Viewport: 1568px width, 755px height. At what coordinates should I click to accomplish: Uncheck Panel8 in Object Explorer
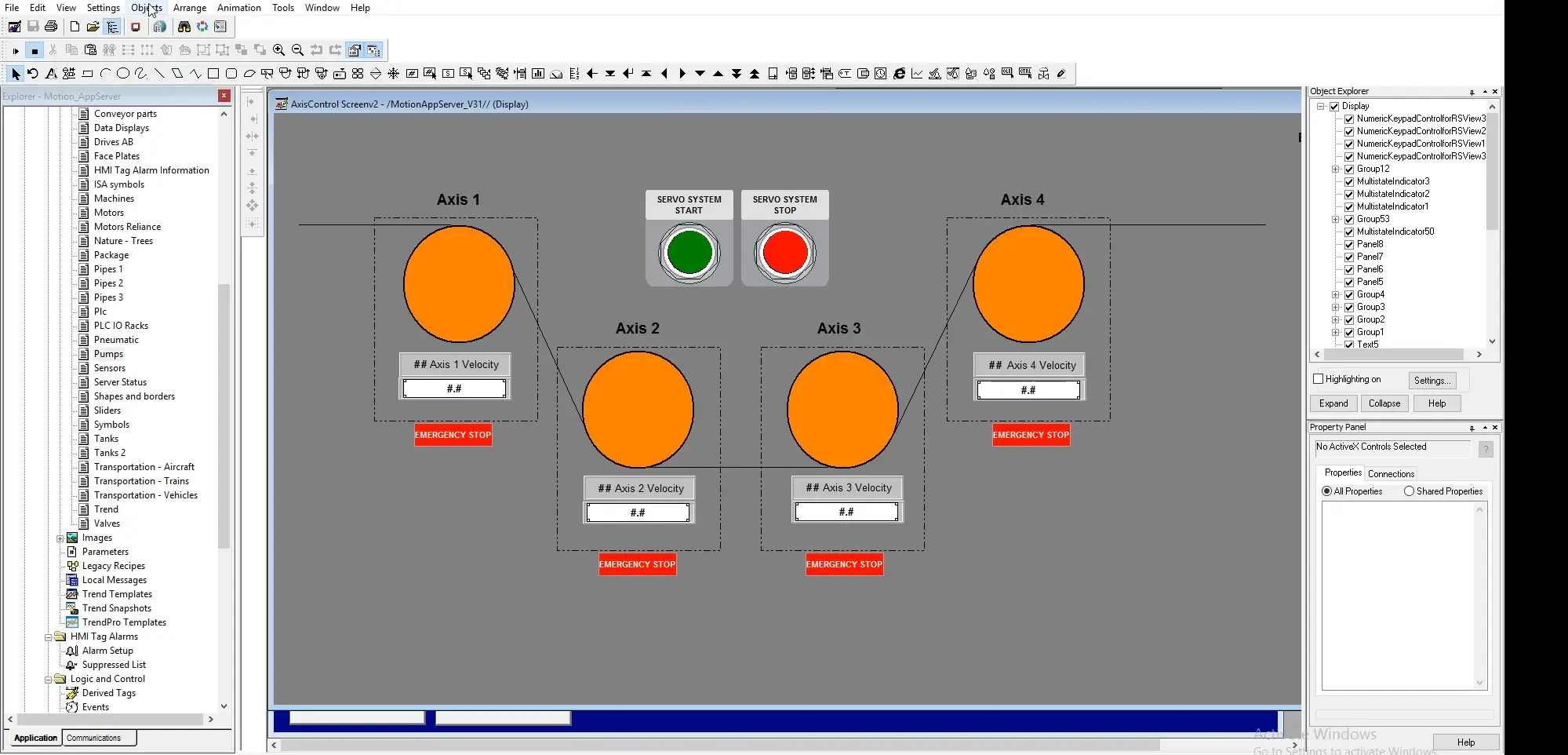point(1349,244)
